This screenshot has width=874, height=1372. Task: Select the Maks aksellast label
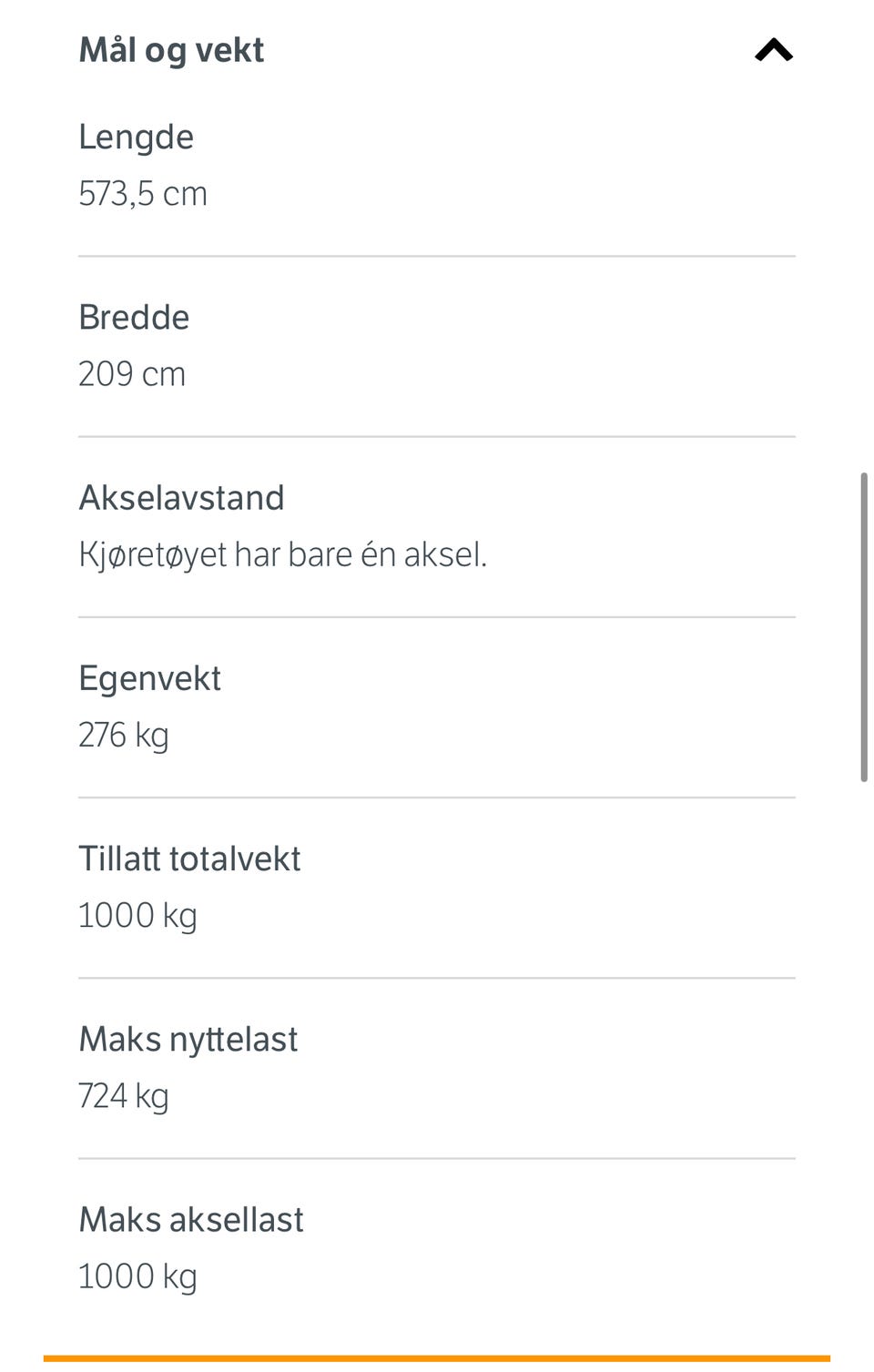[191, 1219]
